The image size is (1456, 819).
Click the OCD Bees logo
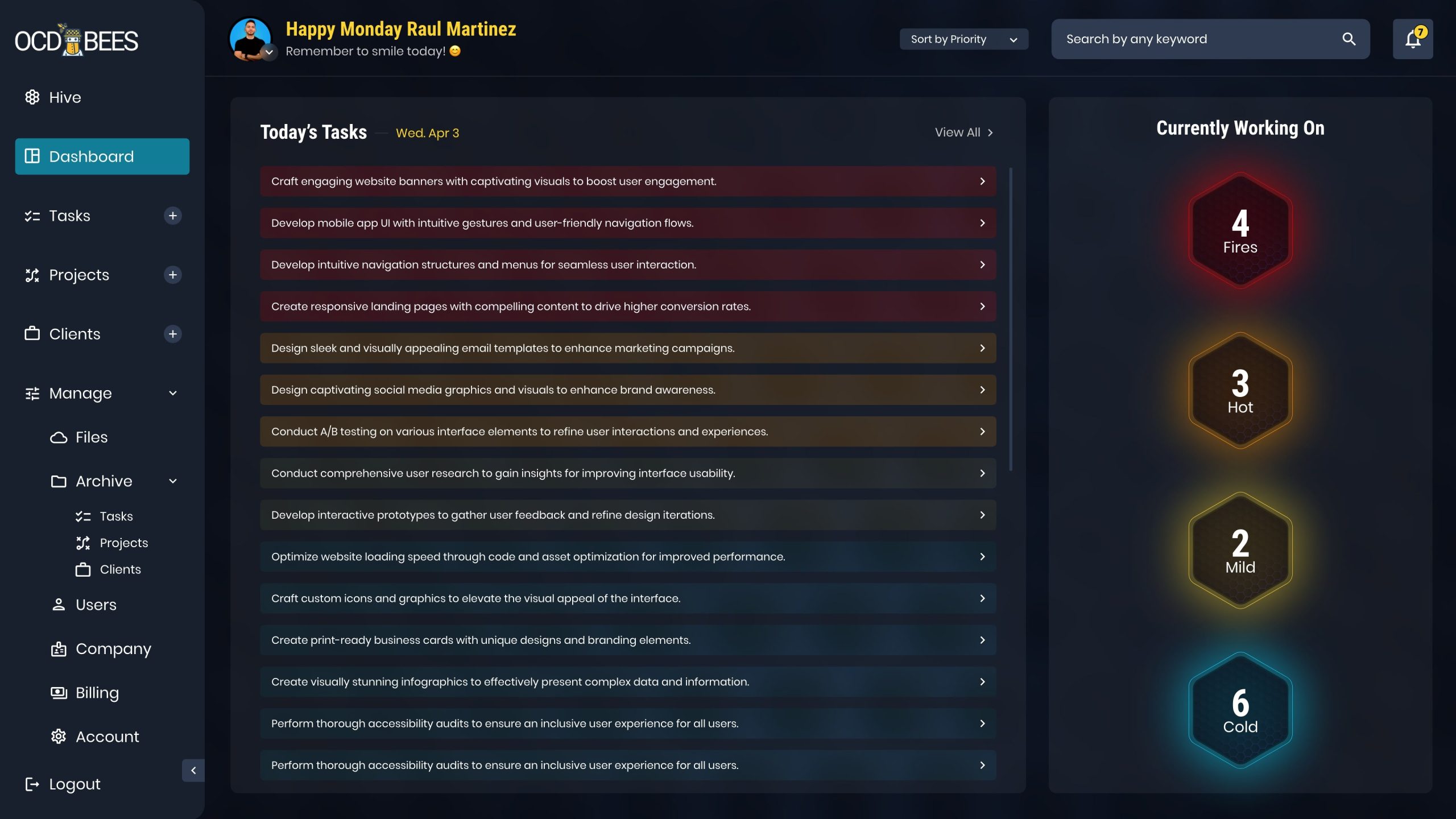76,40
